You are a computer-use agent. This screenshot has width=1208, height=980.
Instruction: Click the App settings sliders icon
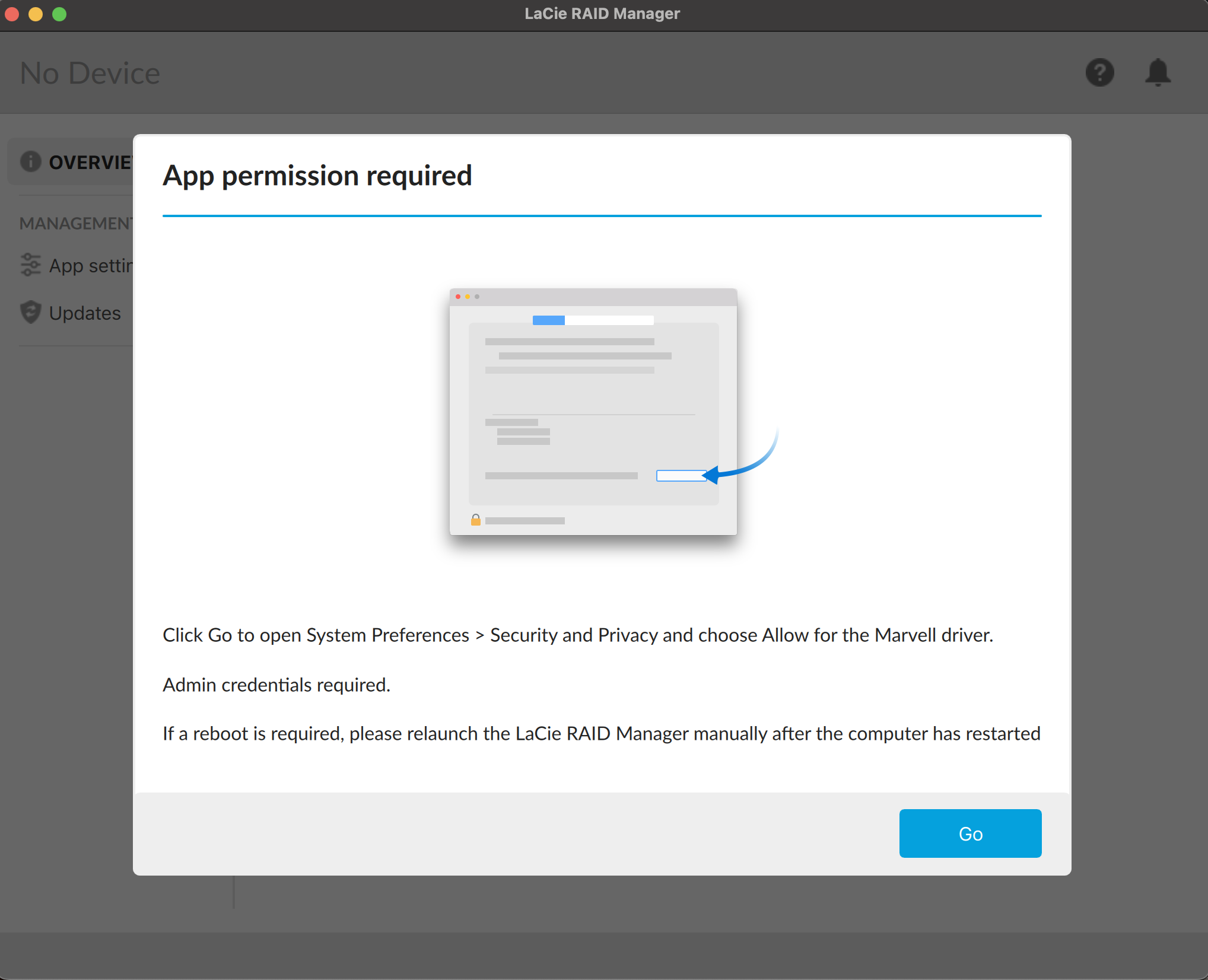[30, 265]
